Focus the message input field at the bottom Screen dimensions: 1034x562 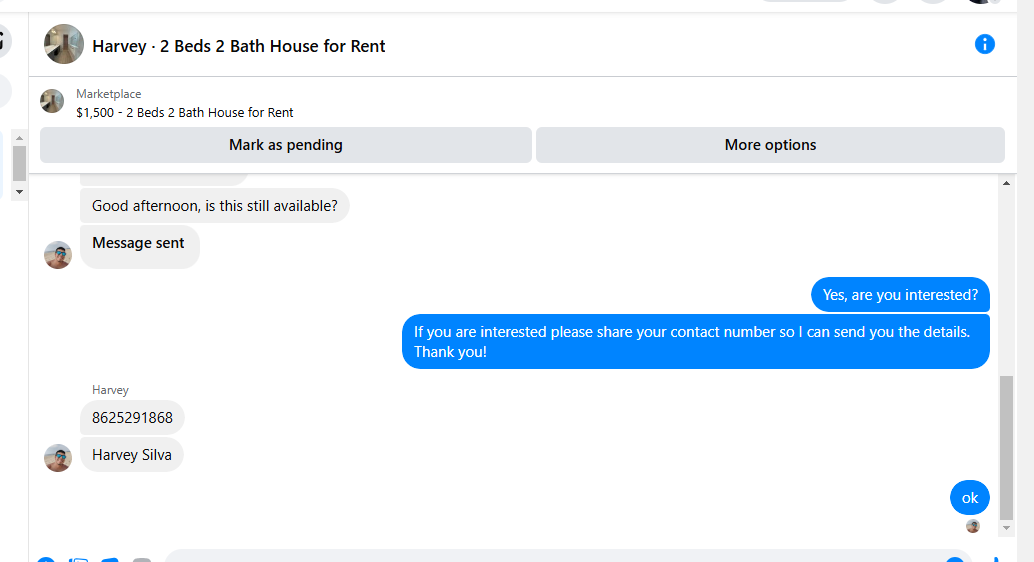pos(550,556)
